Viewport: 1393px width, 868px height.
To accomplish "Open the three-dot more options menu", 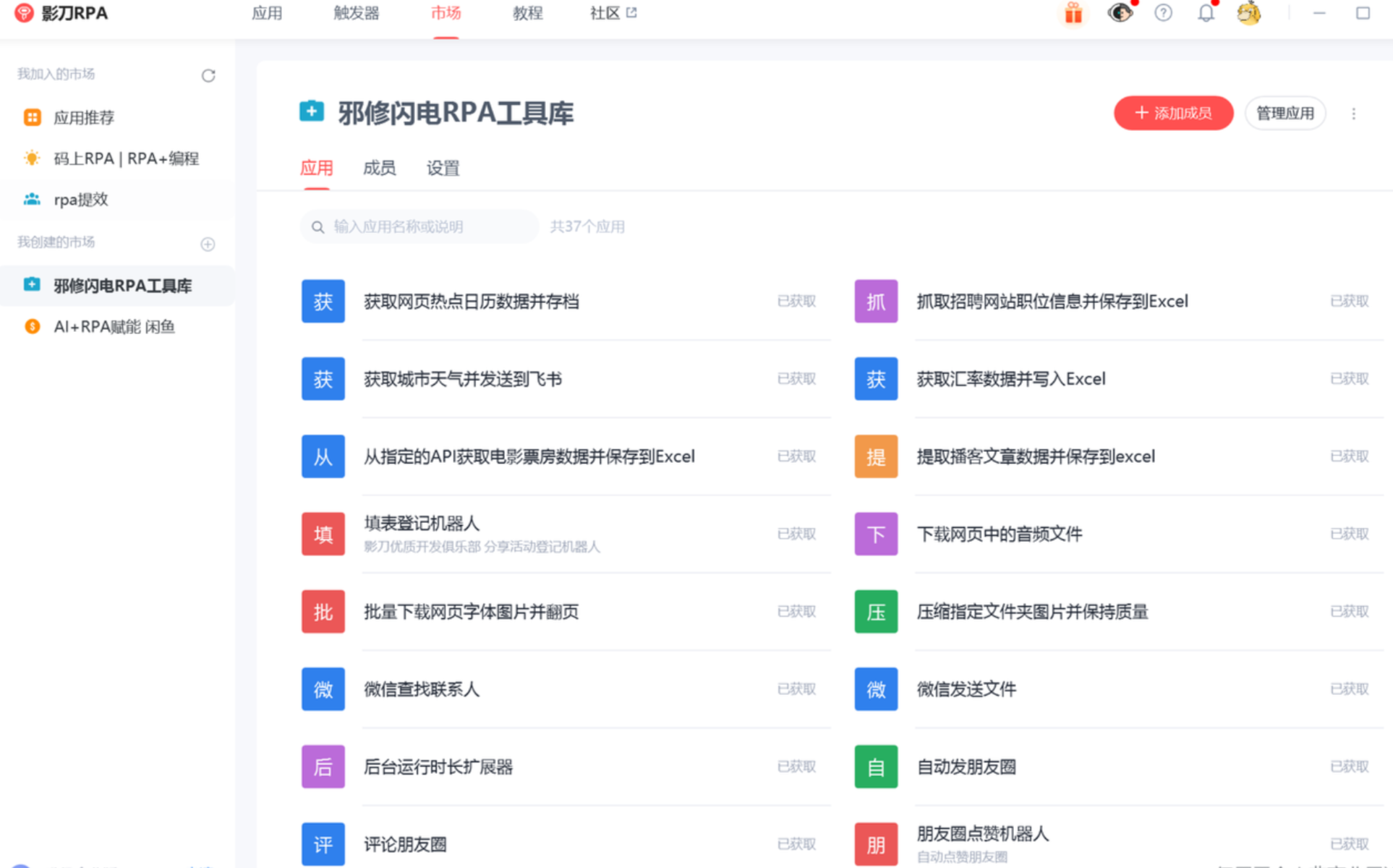I will click(x=1353, y=114).
